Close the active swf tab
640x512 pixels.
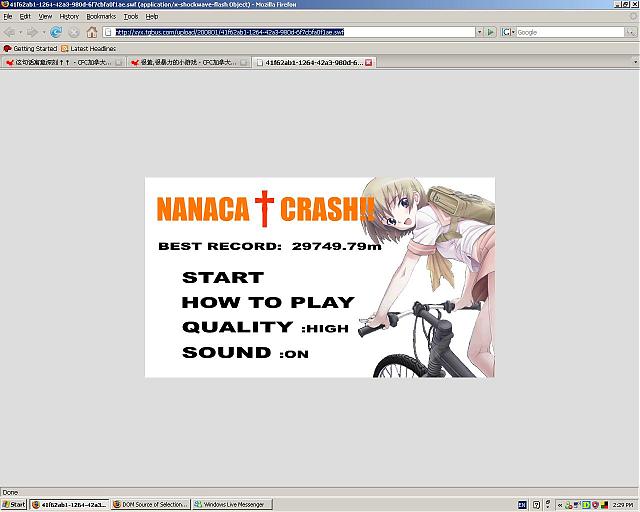(368, 62)
